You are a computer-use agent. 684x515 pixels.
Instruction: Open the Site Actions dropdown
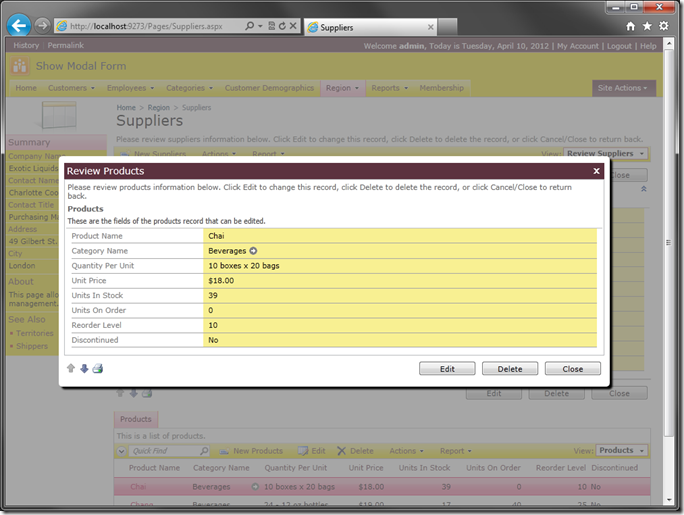tap(623, 88)
